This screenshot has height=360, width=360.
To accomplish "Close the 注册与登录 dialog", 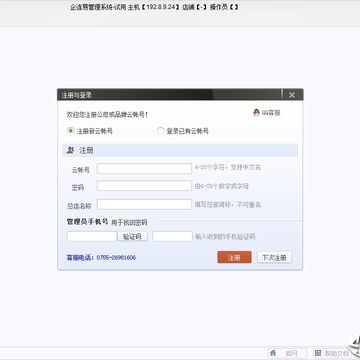I will 292,95.
